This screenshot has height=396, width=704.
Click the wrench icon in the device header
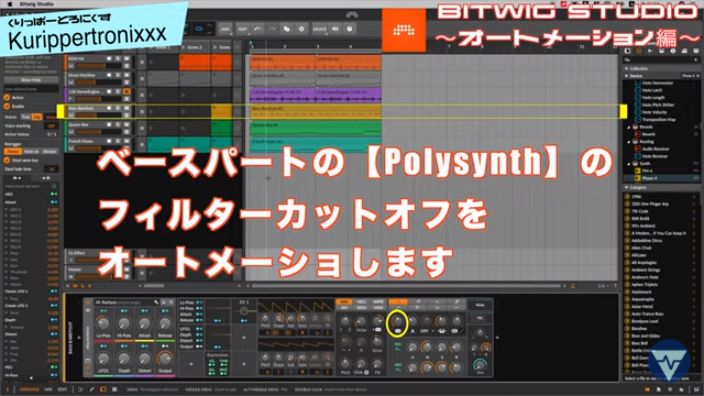click(x=156, y=303)
